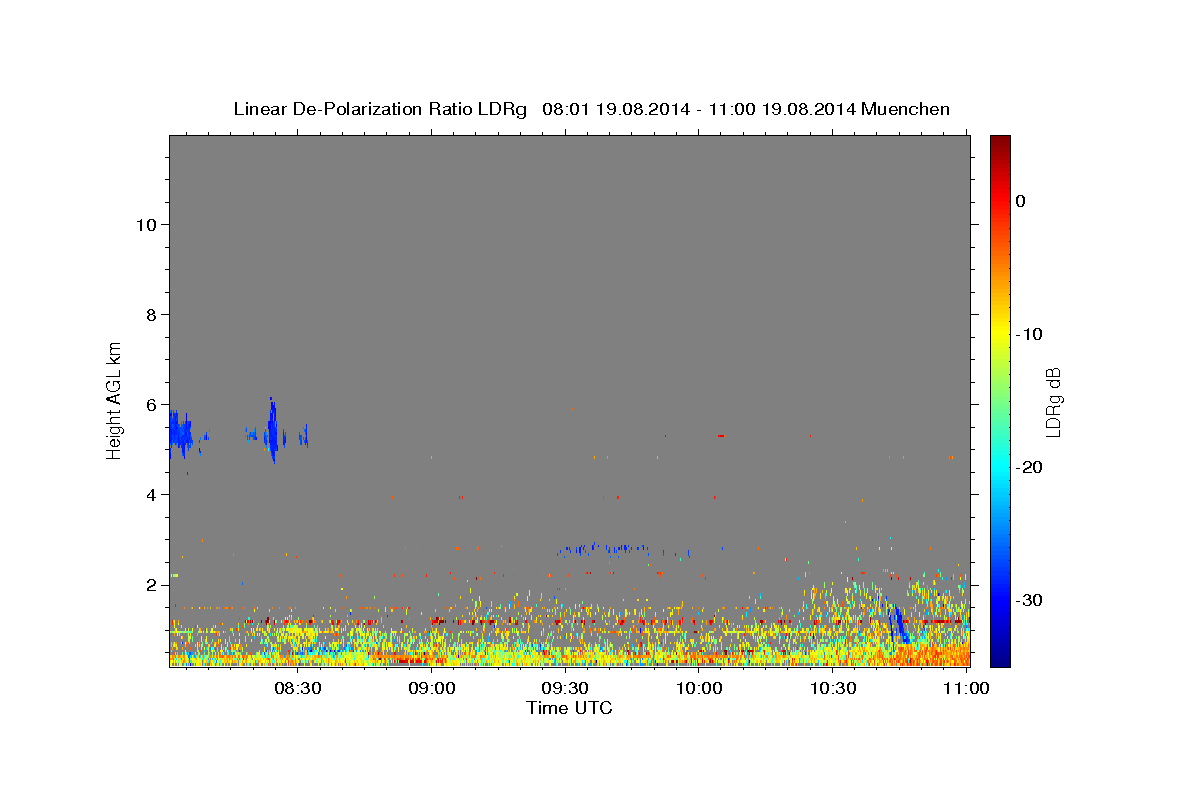Click the start time '08:01 19.08.2014' in title
This screenshot has height=800, width=1200.
pos(615,109)
